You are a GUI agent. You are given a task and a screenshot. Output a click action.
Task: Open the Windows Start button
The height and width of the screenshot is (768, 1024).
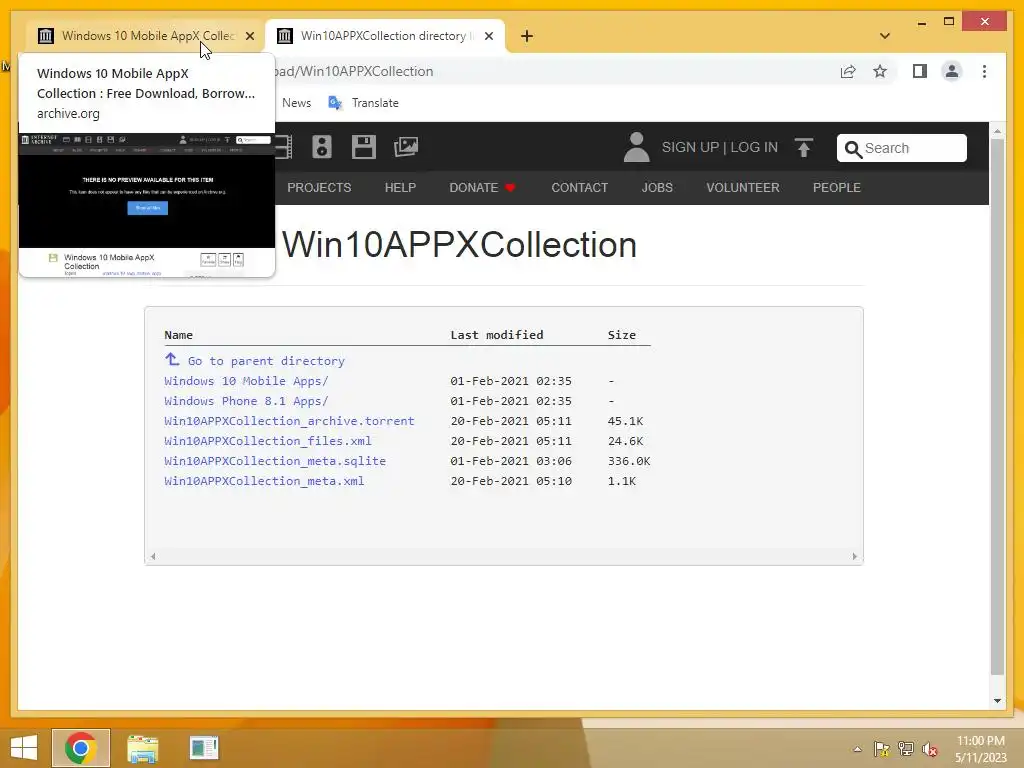24,748
